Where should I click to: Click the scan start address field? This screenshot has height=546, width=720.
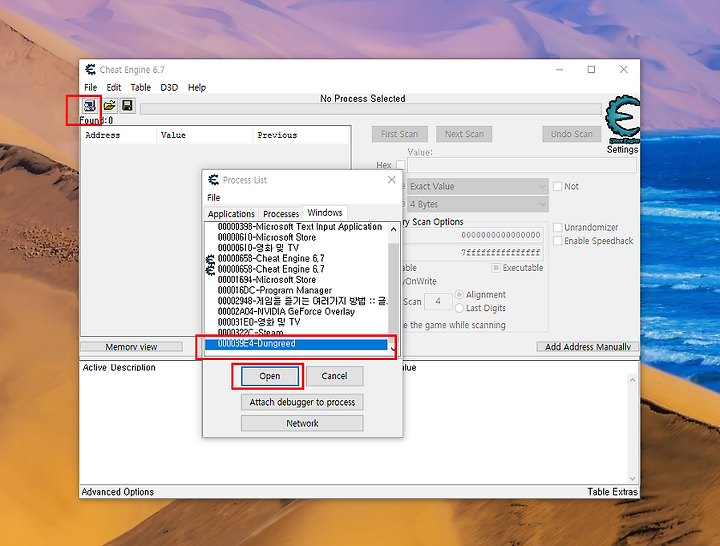tap(473, 235)
